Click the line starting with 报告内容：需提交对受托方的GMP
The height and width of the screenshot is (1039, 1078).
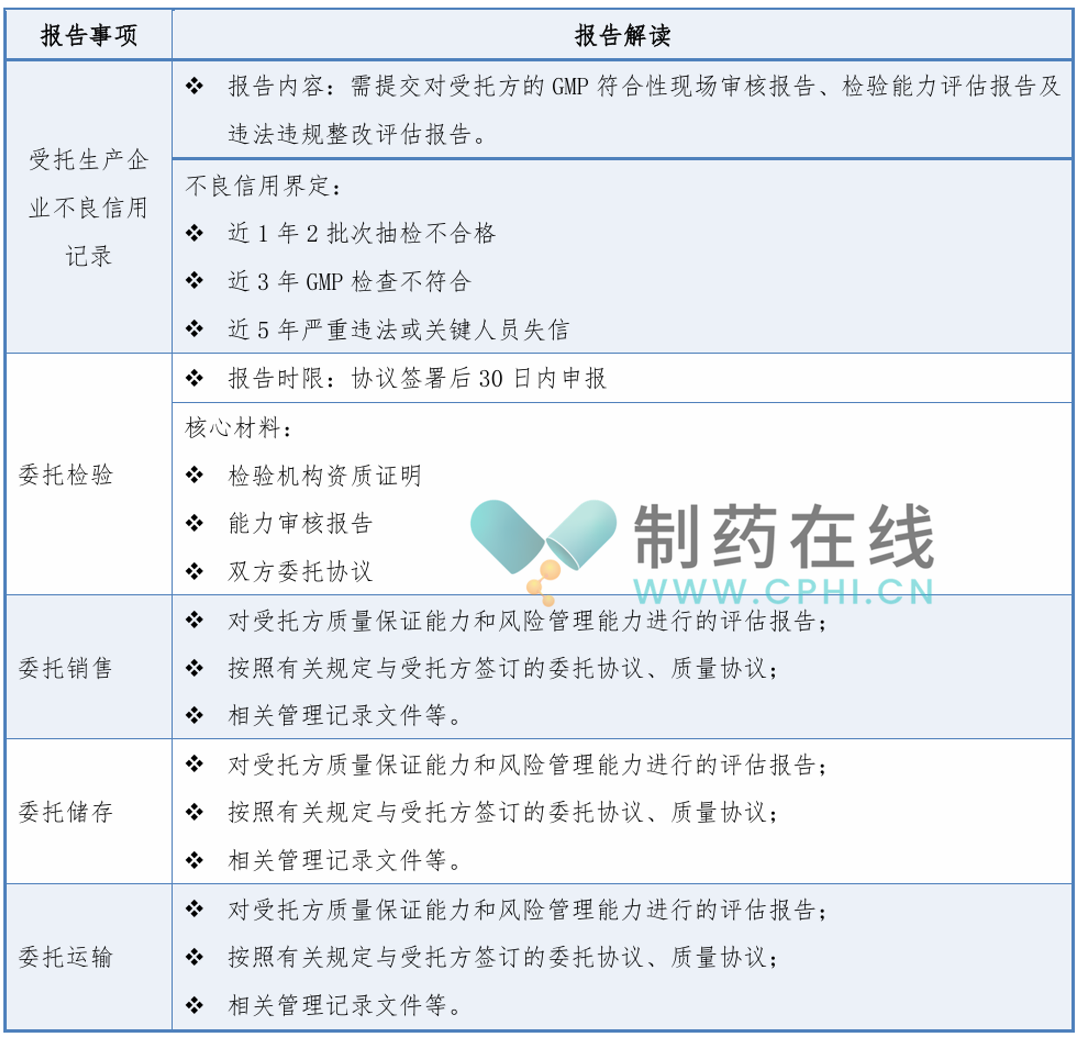pos(644,86)
